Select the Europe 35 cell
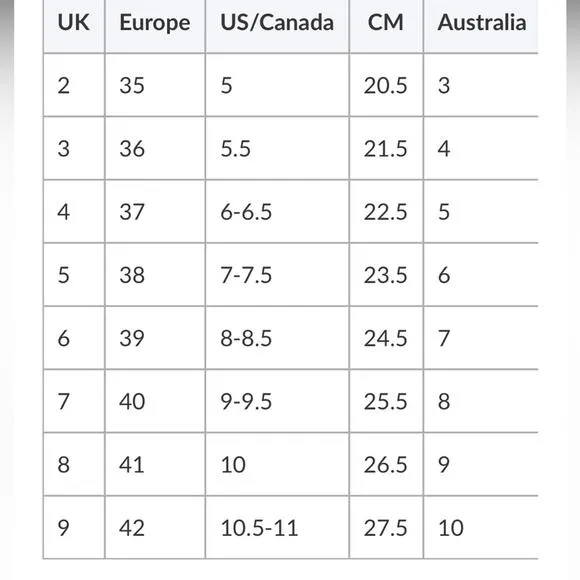The image size is (580, 580). click(155, 85)
